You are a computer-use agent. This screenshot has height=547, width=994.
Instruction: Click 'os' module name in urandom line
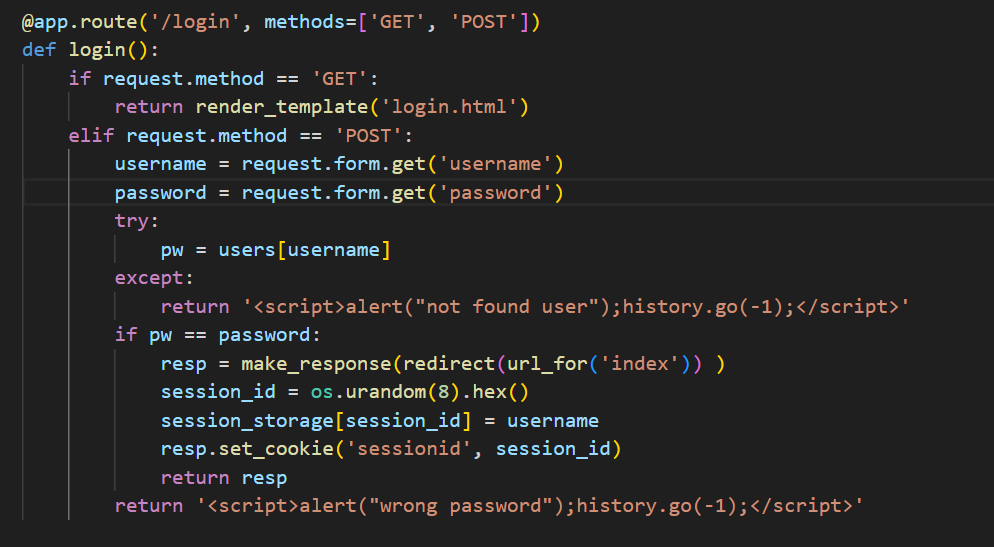point(322,392)
